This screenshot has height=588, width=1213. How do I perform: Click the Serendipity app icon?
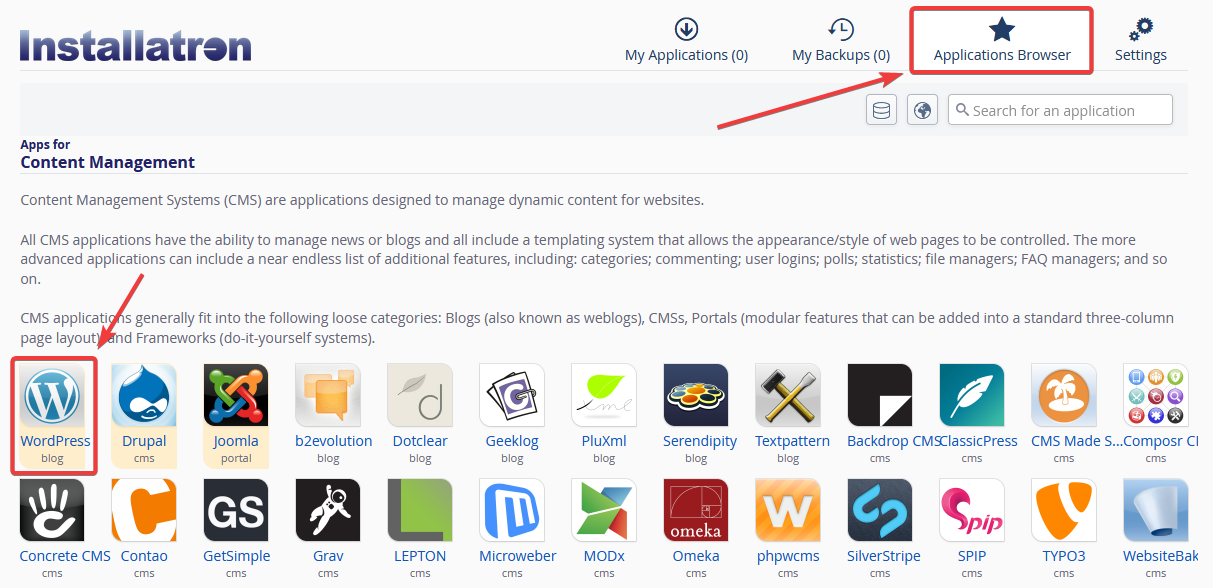click(696, 395)
